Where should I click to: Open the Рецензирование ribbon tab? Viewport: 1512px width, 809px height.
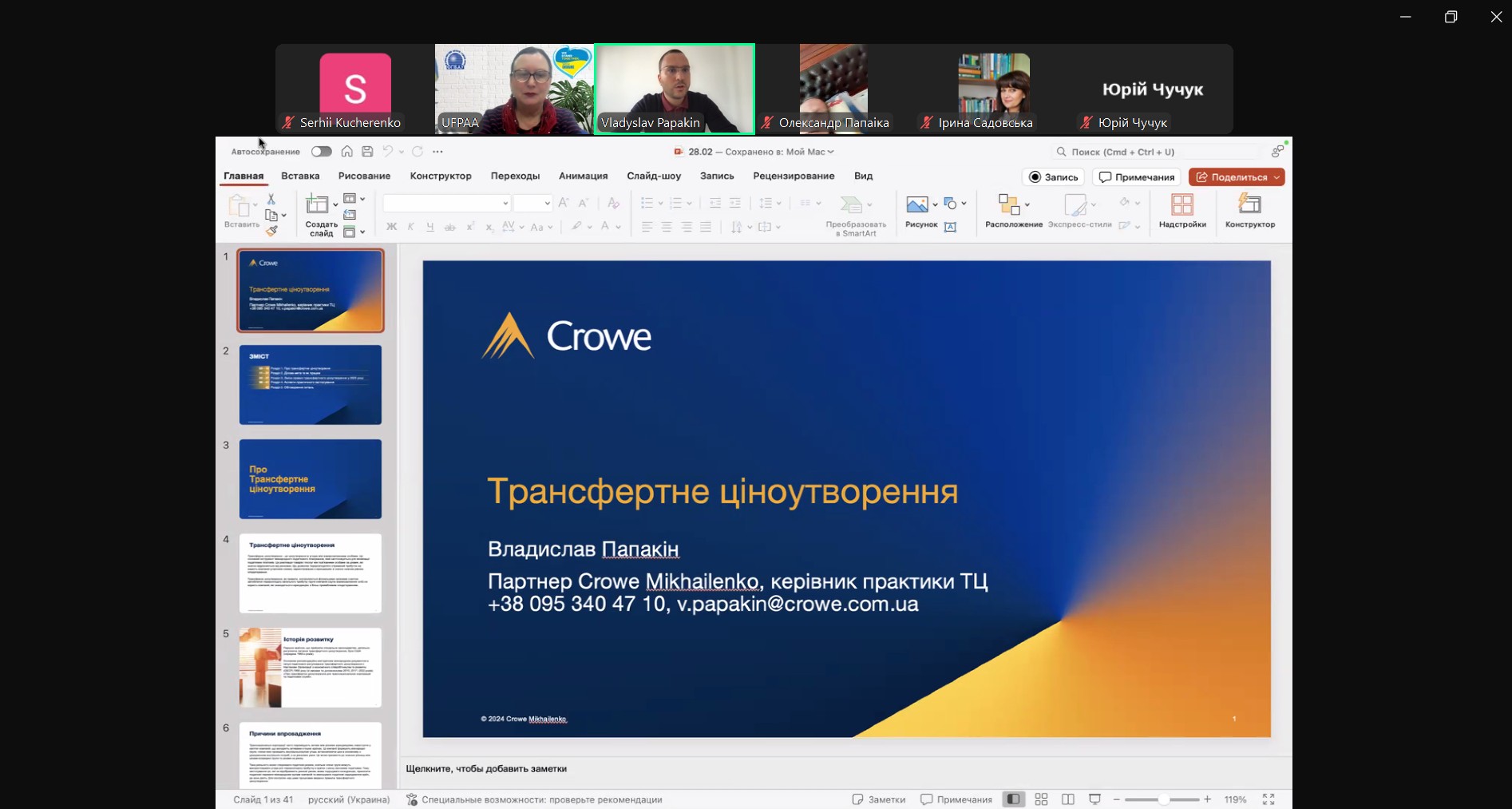(794, 176)
